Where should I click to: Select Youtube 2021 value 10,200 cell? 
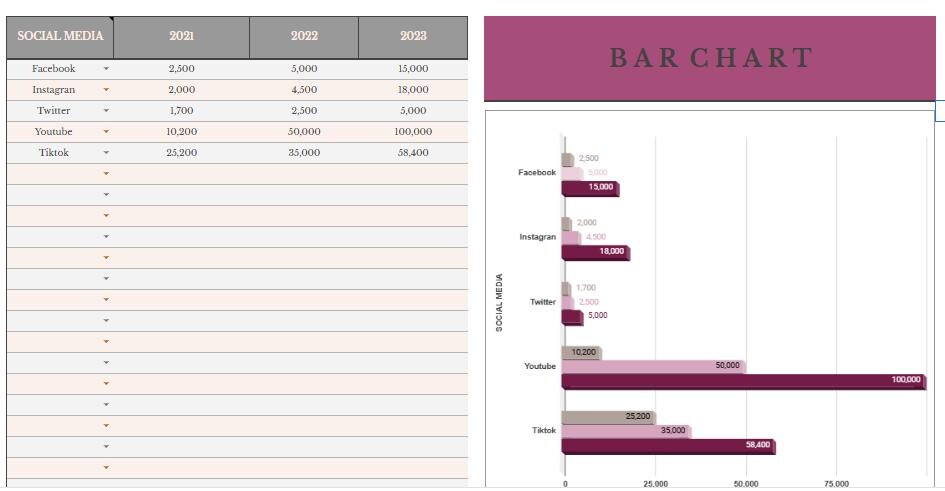pos(181,132)
